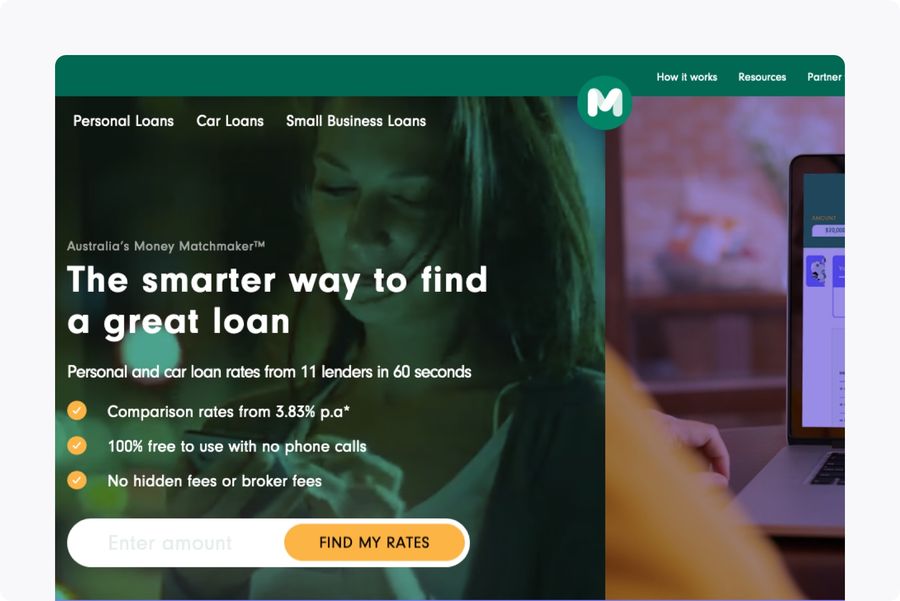The height and width of the screenshot is (601, 900).
Task: Click the smarter way to find headline
Action: pyautogui.click(x=277, y=300)
